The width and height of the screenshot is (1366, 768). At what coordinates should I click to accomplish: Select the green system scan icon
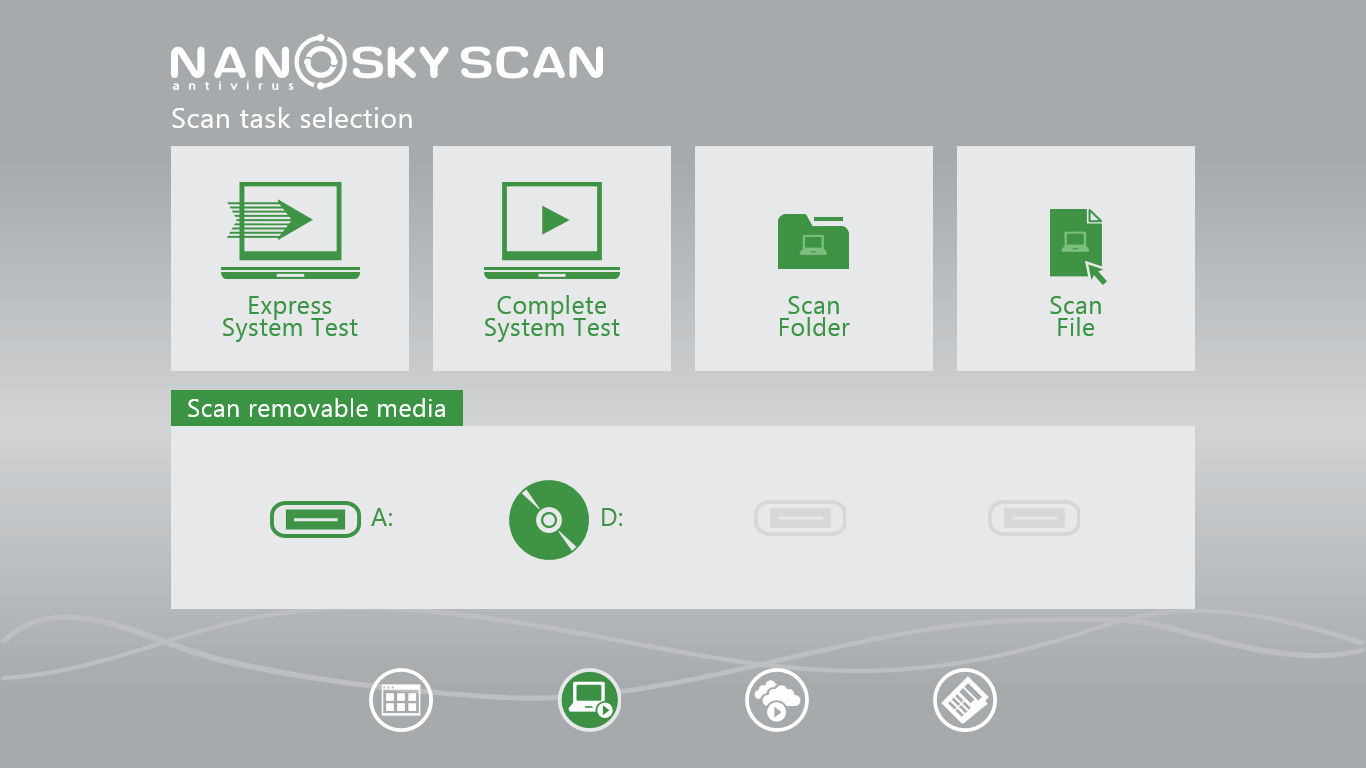[x=589, y=699]
